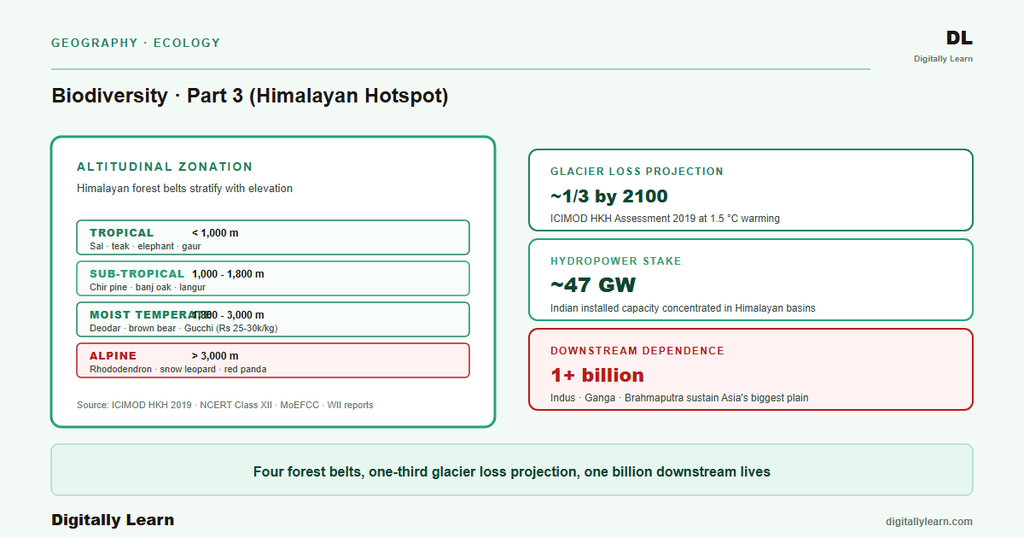This screenshot has width=1024, height=538.
Task: Click the 'Four forest belts, one-third glacier loss' summary banner
Action: click(x=512, y=470)
